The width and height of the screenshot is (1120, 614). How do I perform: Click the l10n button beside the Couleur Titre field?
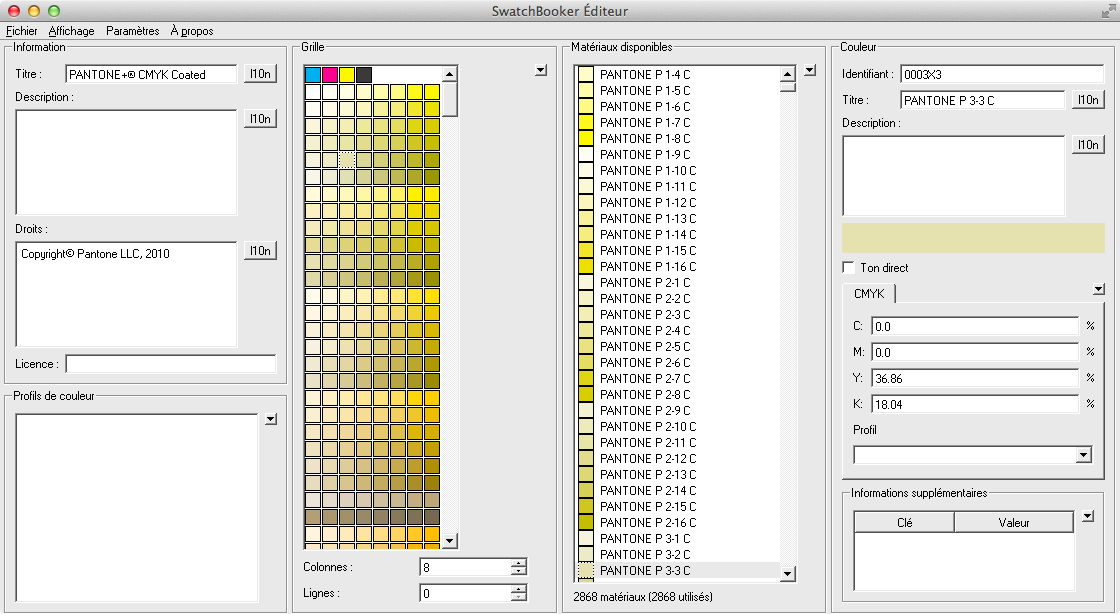pyautogui.click(x=1089, y=100)
